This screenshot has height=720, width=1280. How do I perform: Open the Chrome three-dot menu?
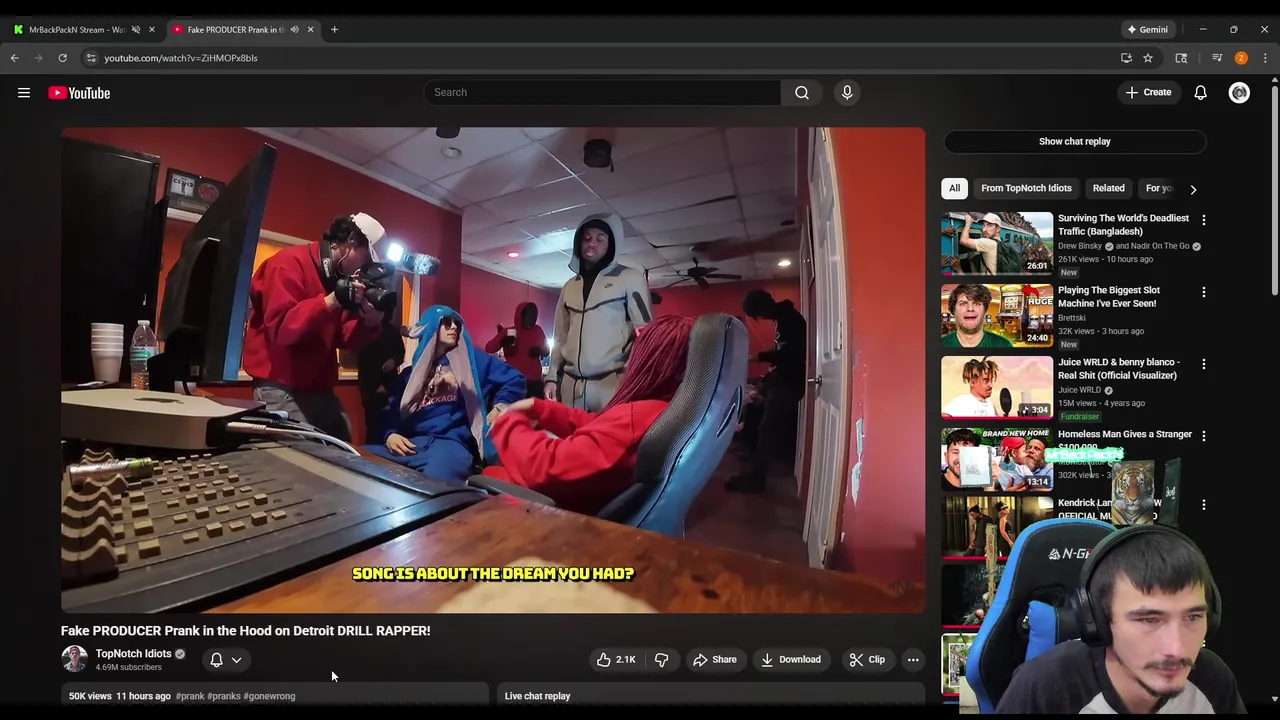click(x=1265, y=58)
